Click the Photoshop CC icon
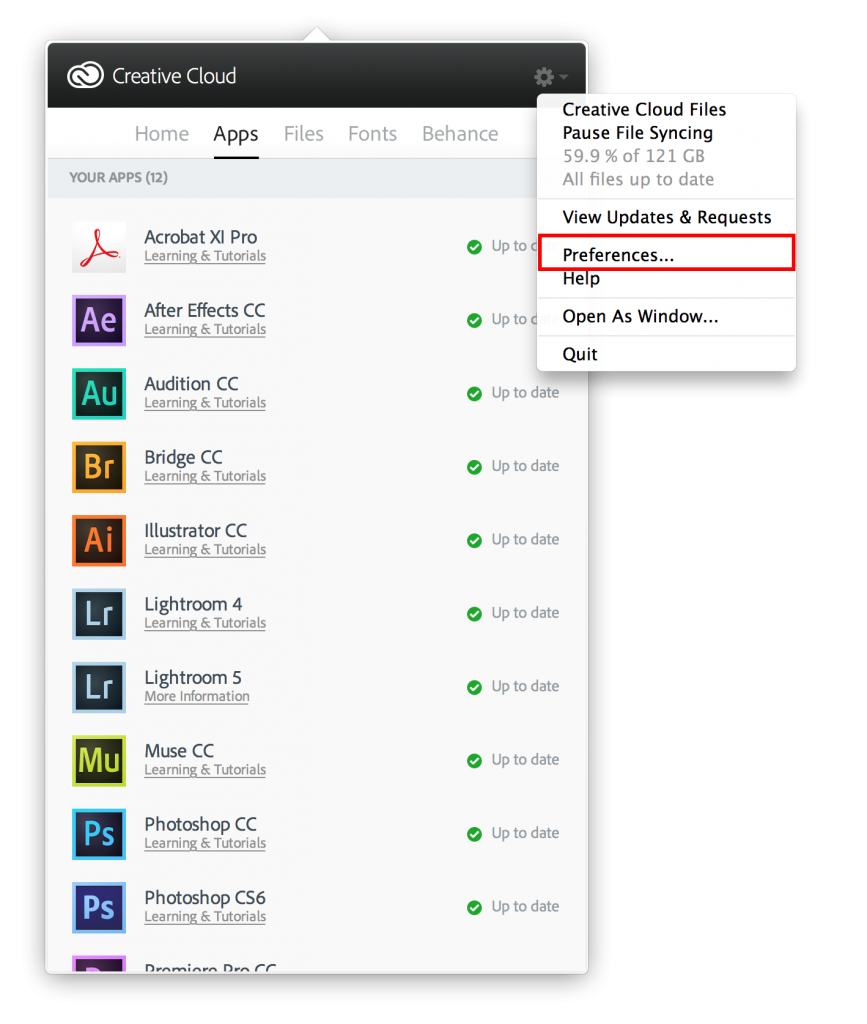Image resolution: width=867 pixels, height=1024 pixels. click(x=99, y=834)
